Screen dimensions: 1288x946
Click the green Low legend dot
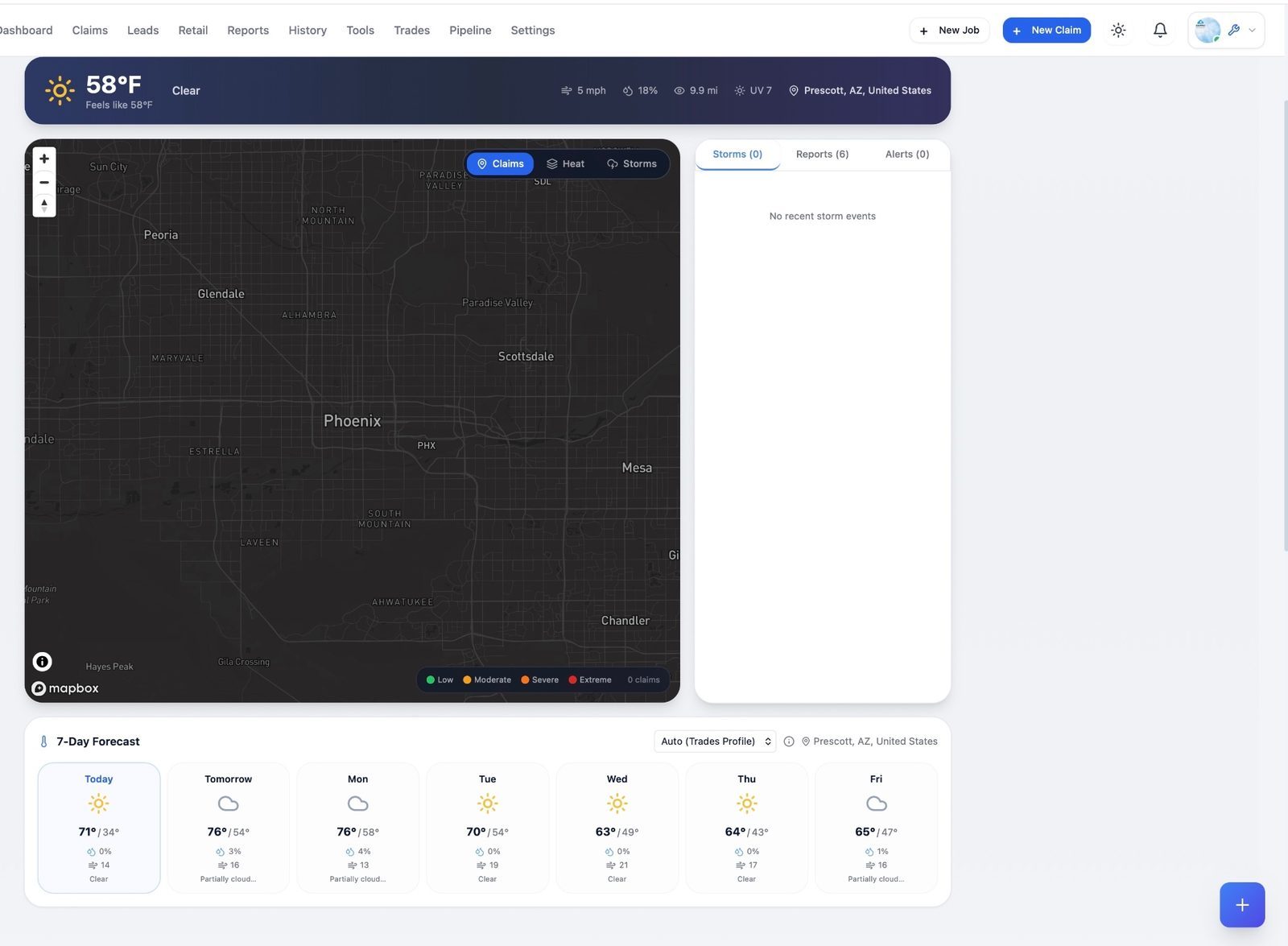click(x=431, y=680)
